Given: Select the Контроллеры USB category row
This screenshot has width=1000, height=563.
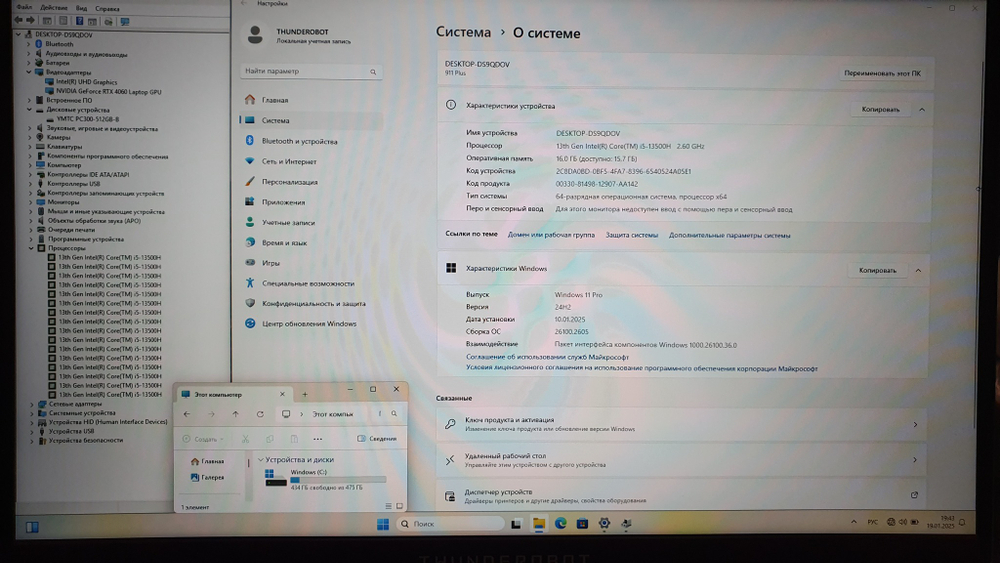Looking at the screenshot, I should [73, 184].
